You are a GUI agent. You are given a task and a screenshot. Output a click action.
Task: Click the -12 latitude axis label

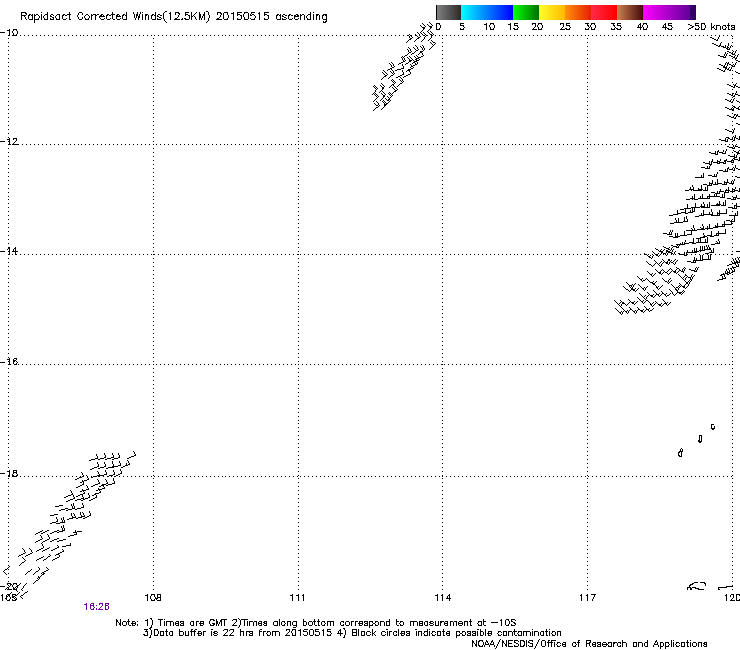click(9, 142)
